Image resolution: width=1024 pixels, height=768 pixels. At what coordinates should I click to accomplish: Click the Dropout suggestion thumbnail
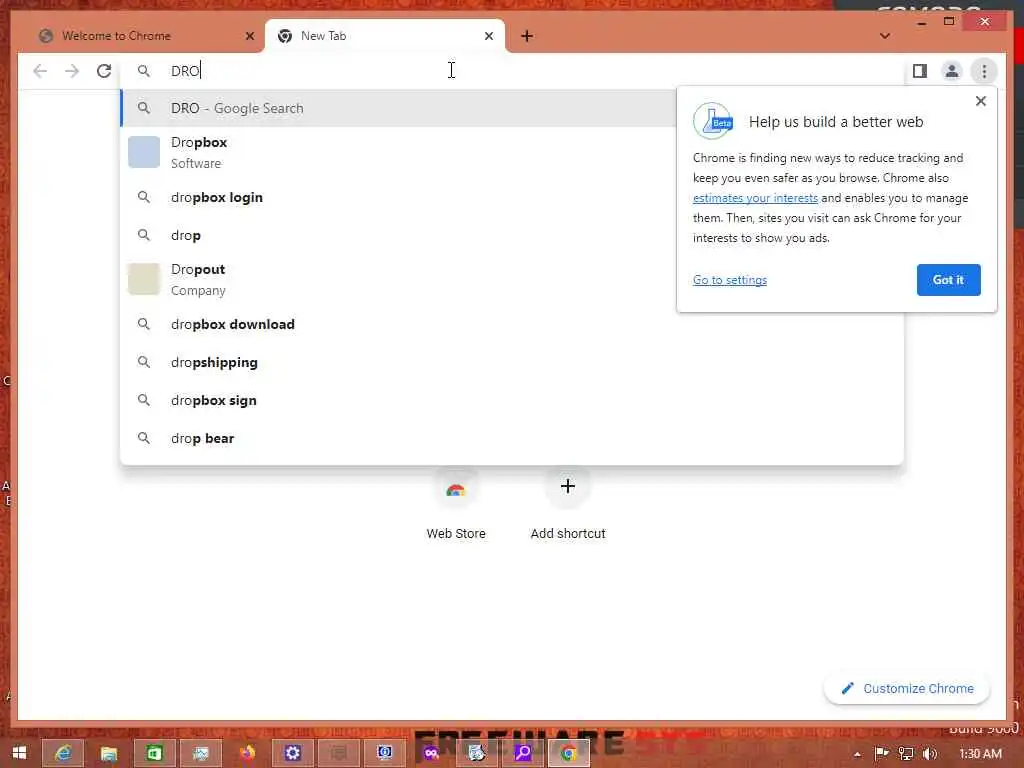(x=144, y=280)
